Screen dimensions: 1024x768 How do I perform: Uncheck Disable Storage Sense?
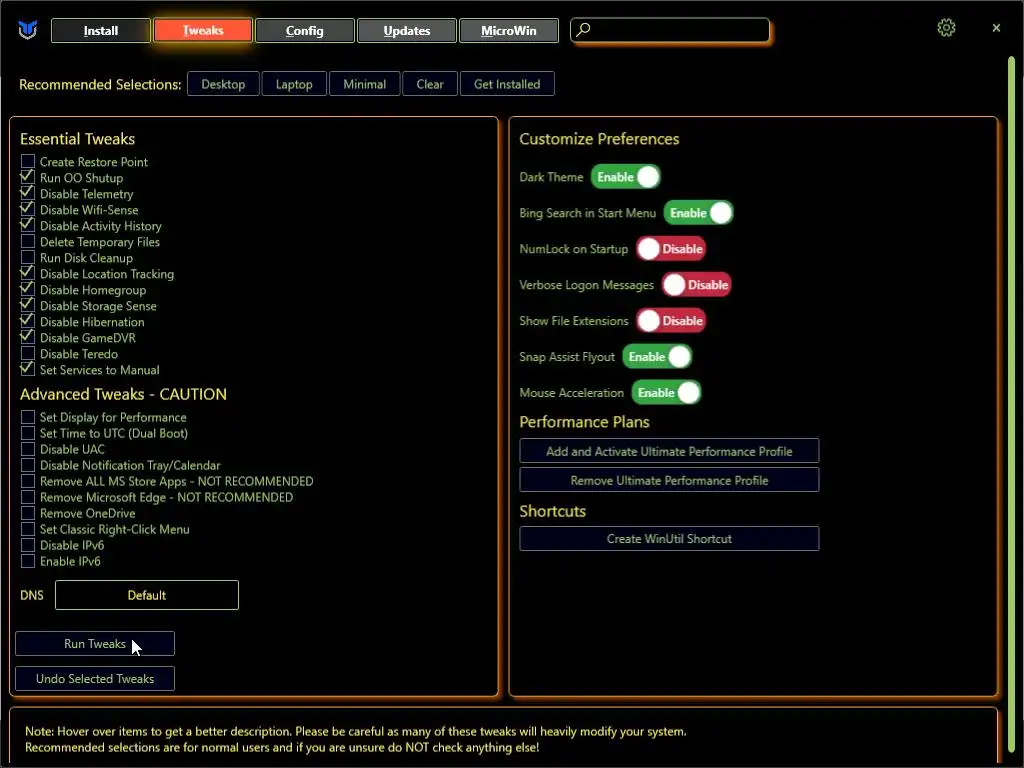point(27,305)
